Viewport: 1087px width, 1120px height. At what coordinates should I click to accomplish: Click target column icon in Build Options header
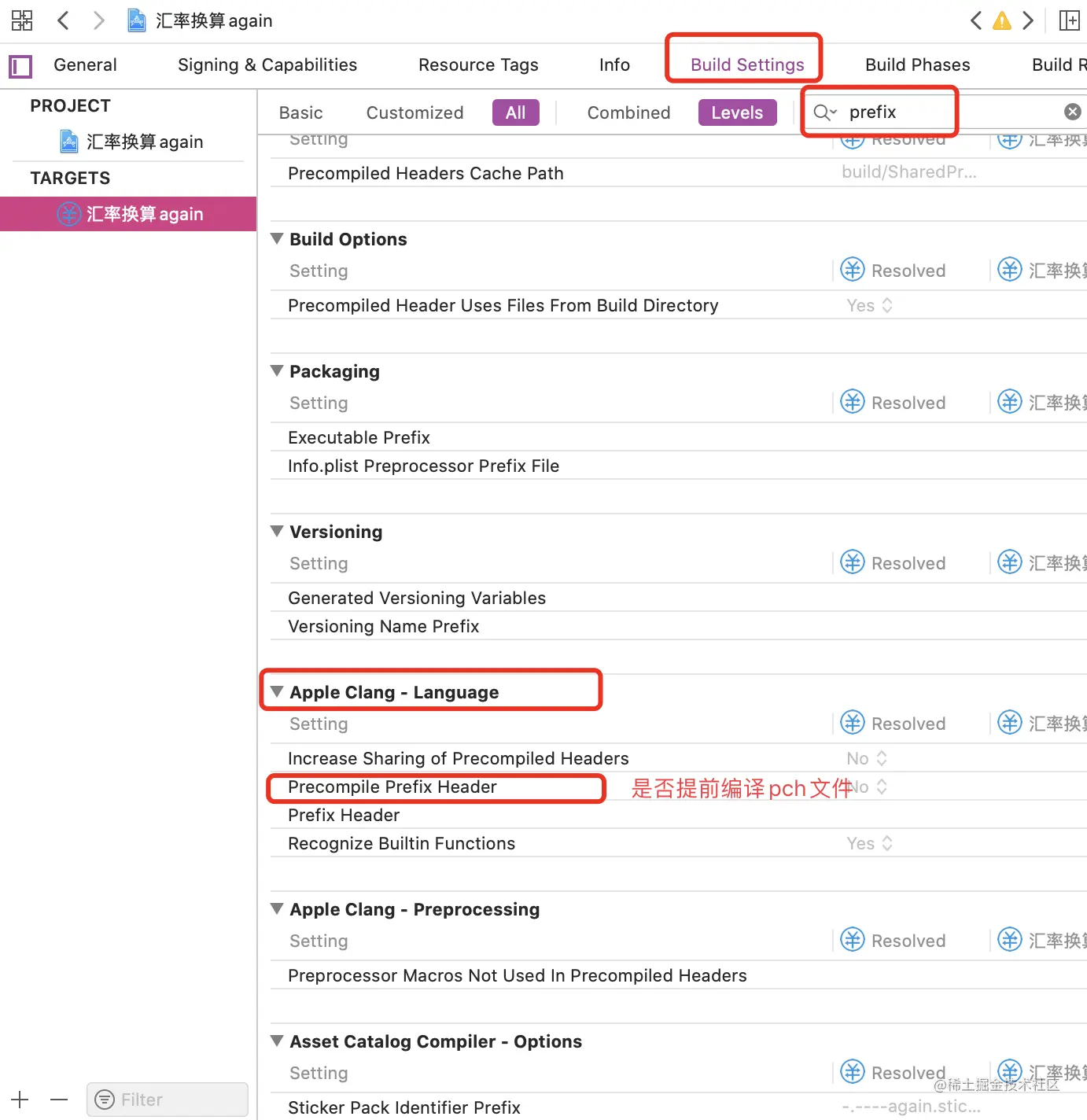(x=1010, y=270)
